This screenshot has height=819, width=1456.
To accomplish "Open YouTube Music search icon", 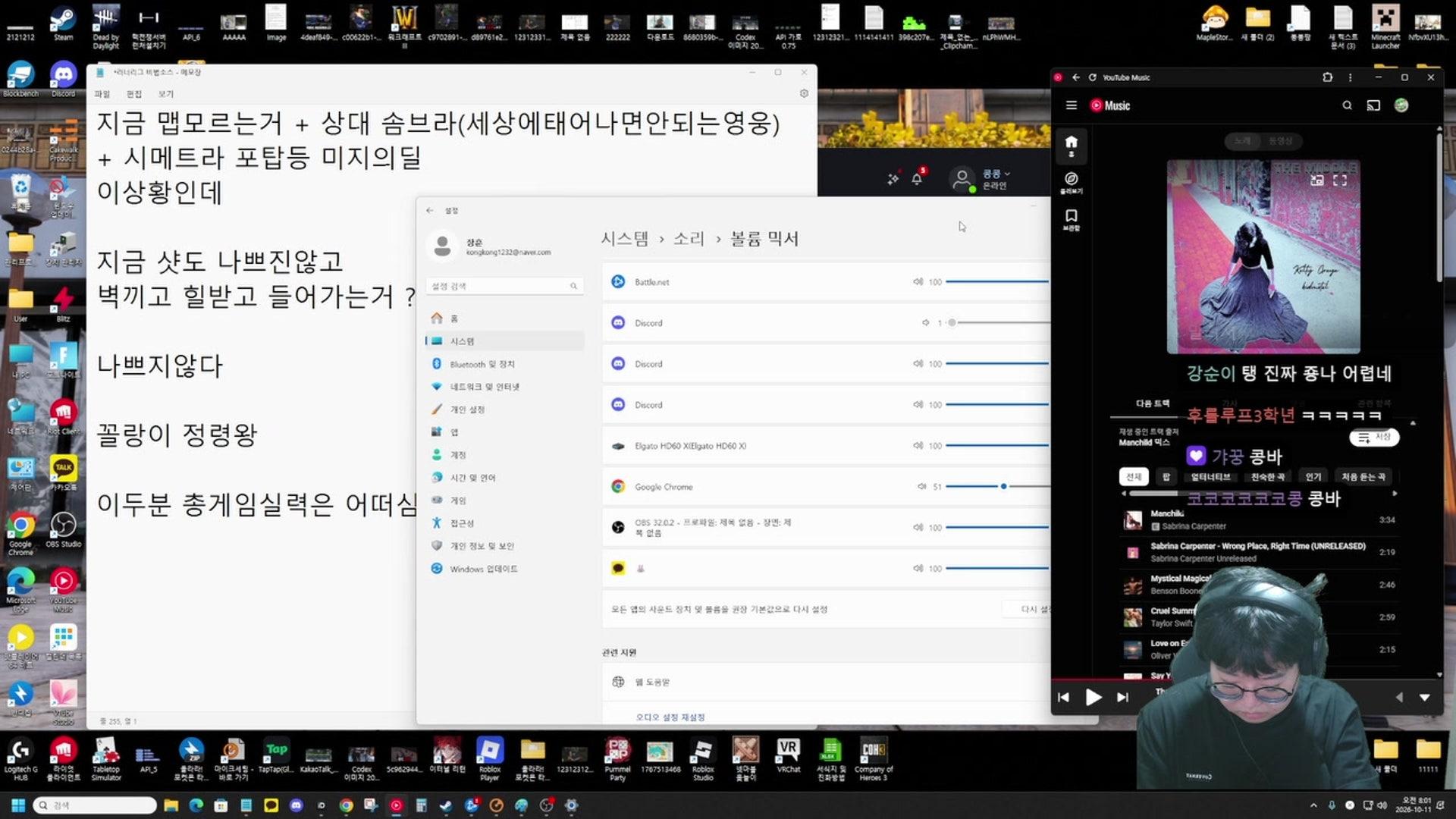I will (x=1347, y=105).
